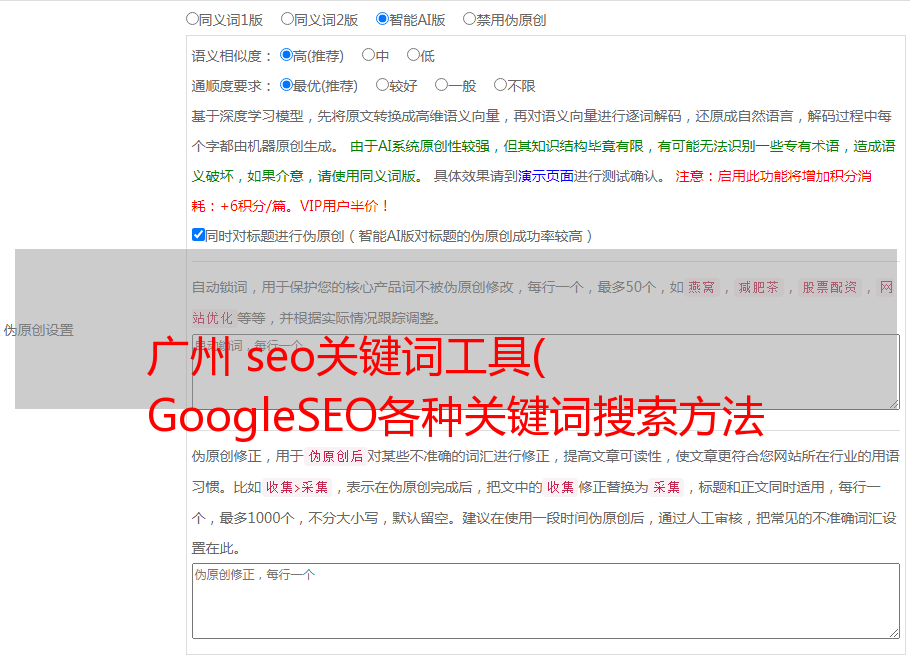Click the 收集>采集 example code tag

(x=297, y=487)
